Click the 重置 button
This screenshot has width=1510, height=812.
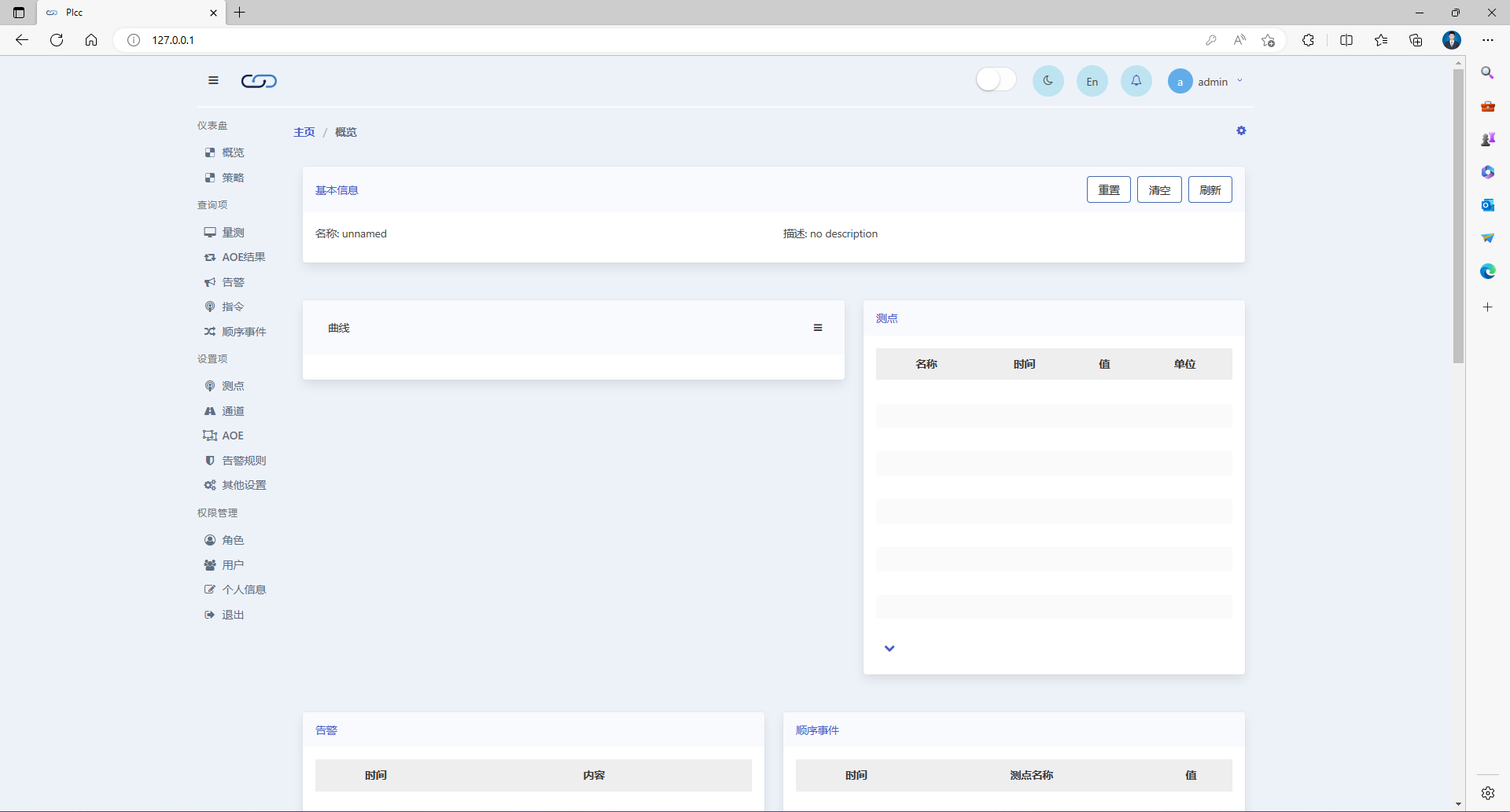(1109, 189)
